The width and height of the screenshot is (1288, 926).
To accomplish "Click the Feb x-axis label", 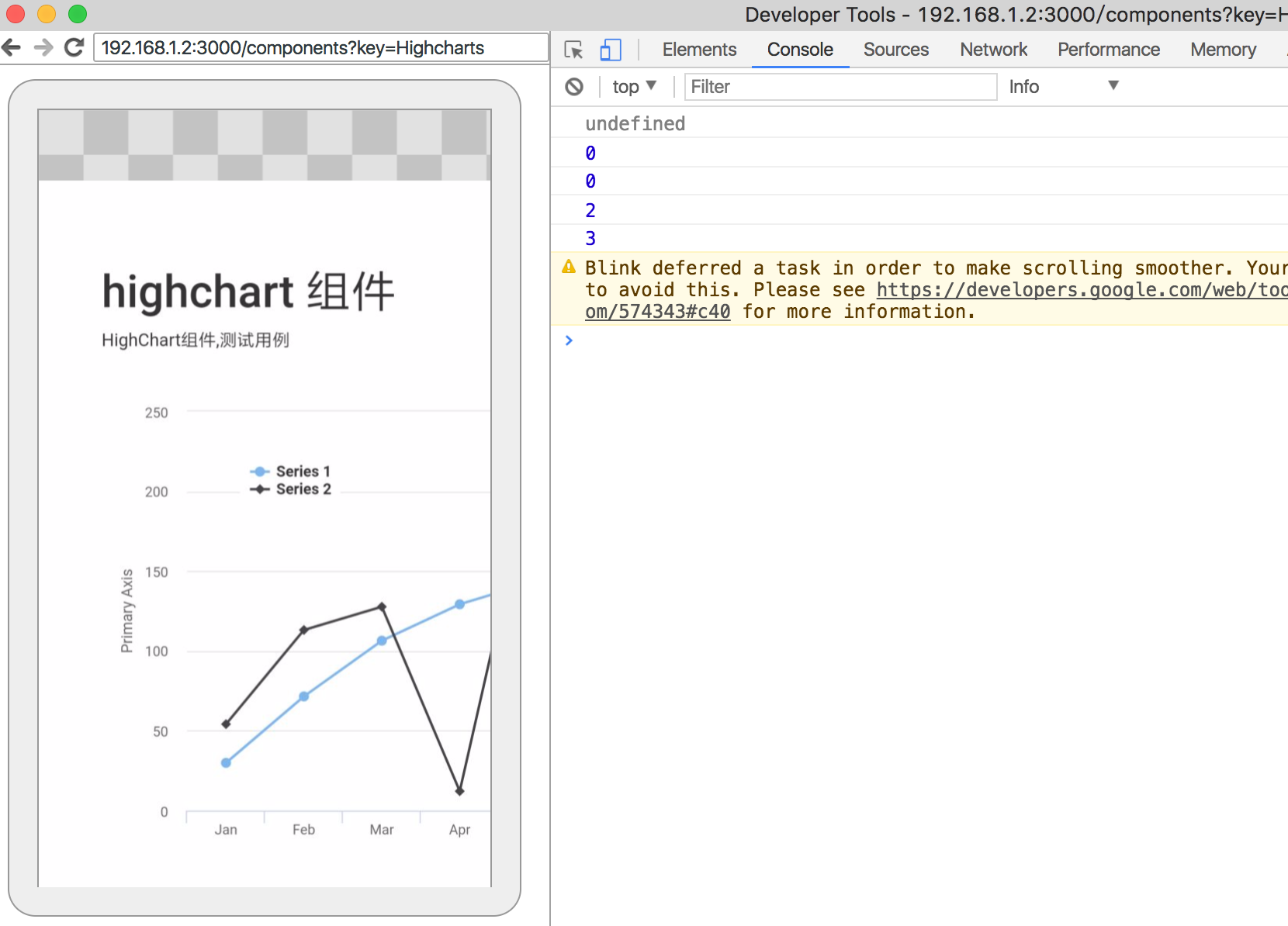I will (304, 830).
